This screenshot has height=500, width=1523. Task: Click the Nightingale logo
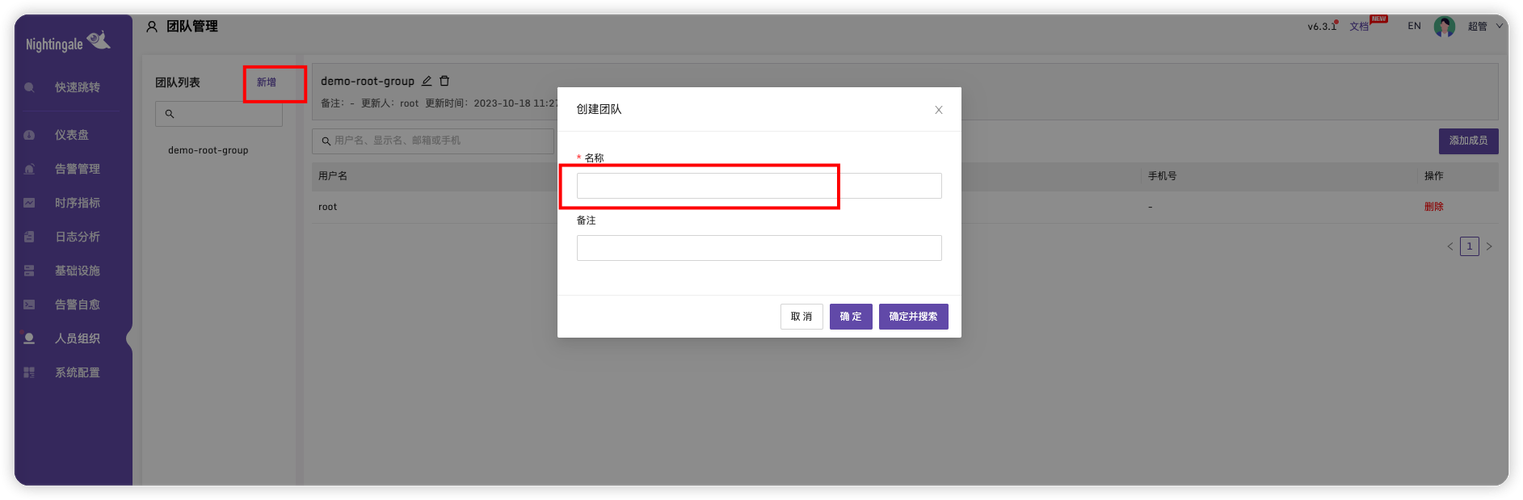[x=68, y=41]
